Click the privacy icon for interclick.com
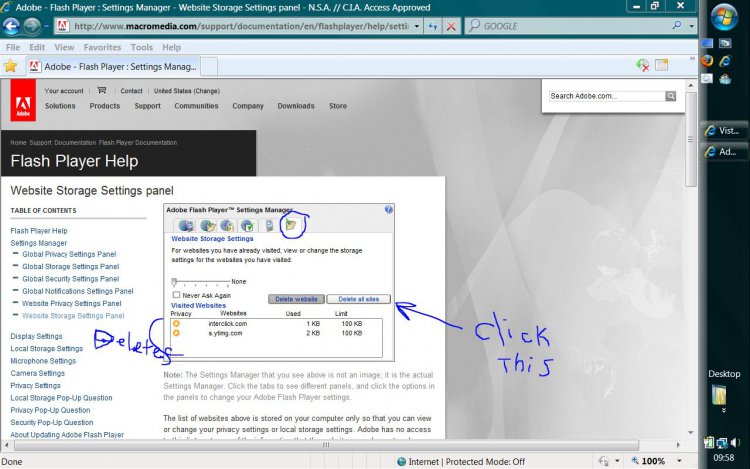This screenshot has height=469, width=750. (x=176, y=324)
